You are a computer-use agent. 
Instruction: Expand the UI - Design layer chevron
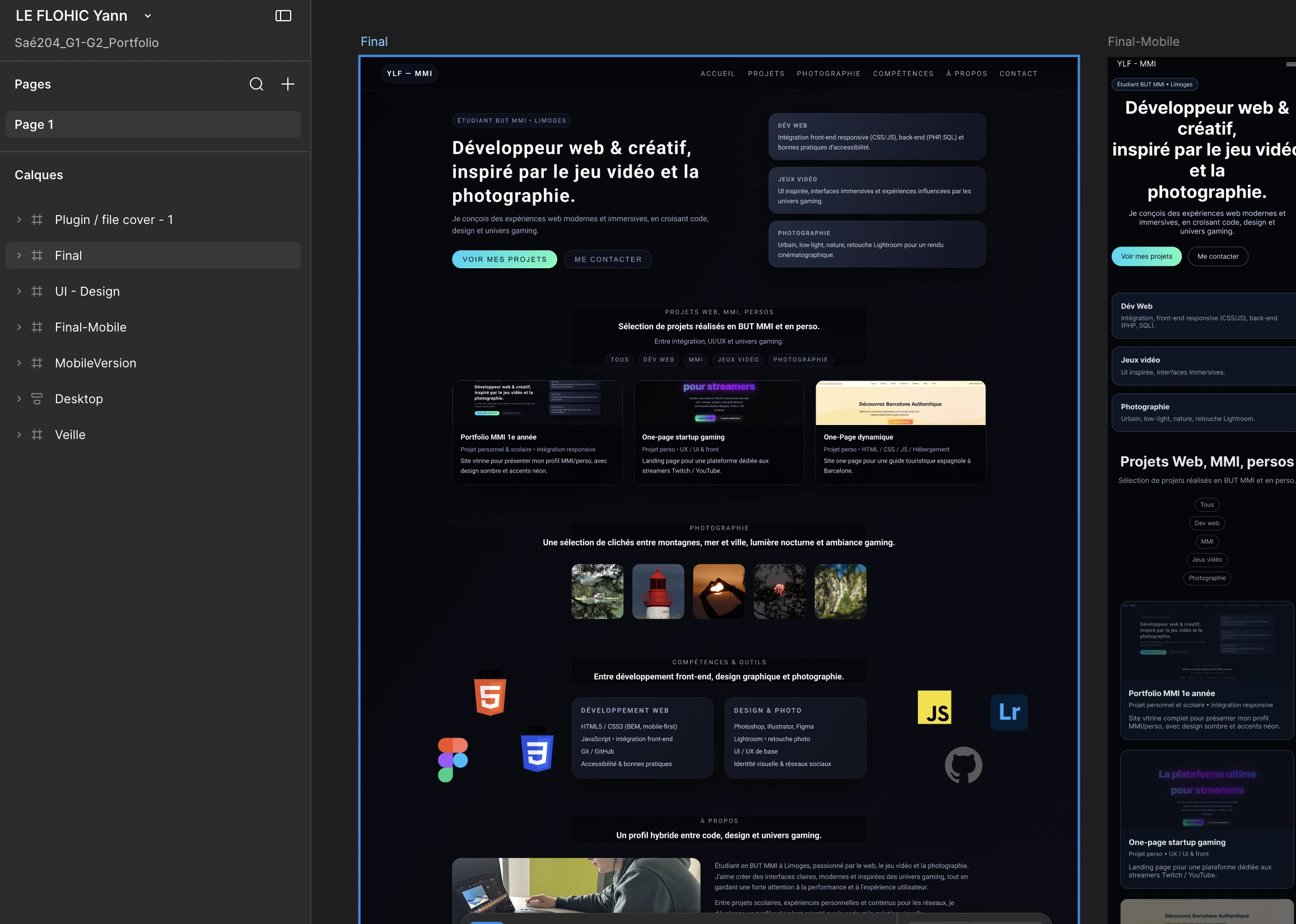click(x=19, y=291)
